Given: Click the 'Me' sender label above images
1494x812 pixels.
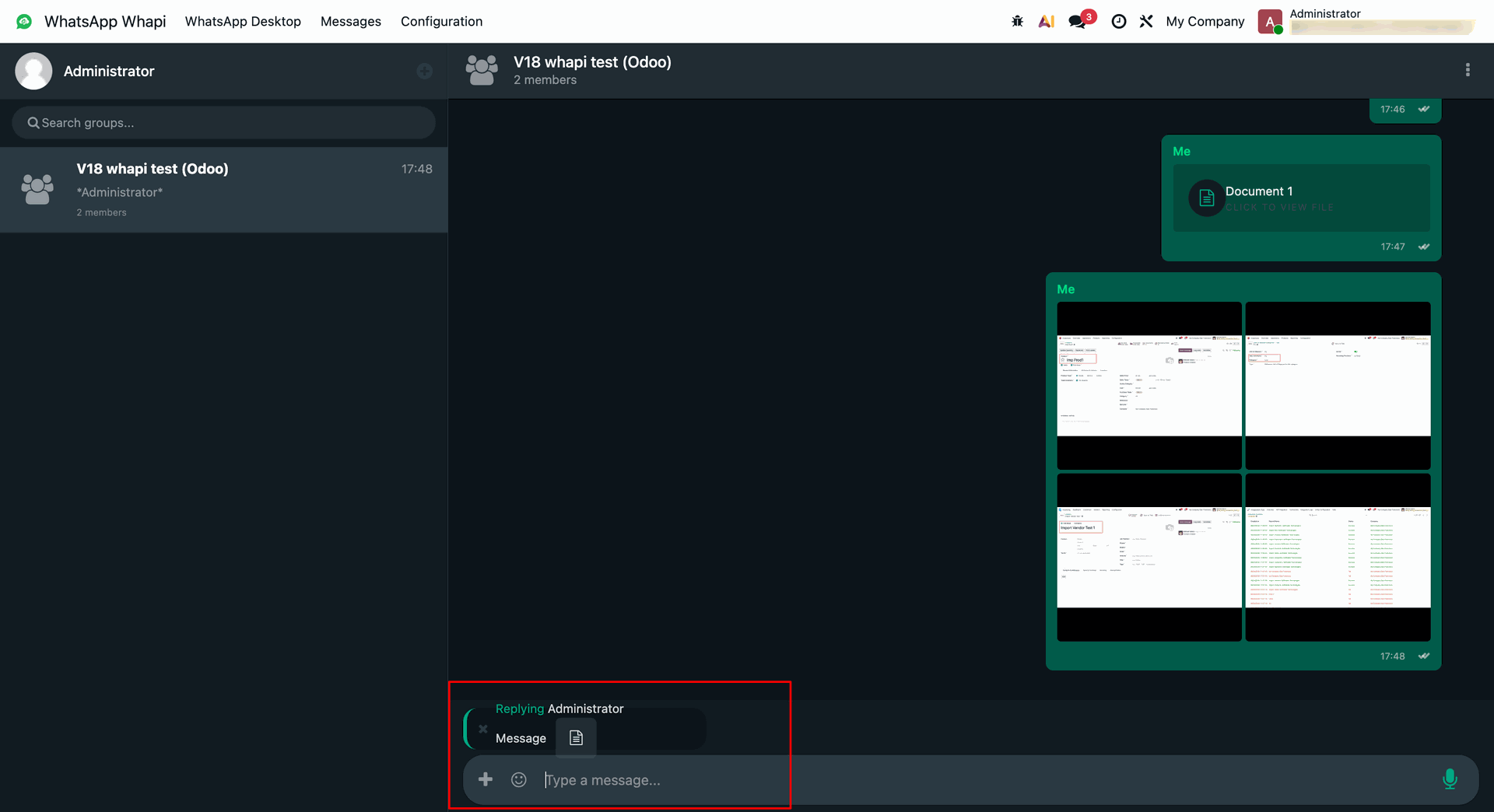Looking at the screenshot, I should point(1066,289).
